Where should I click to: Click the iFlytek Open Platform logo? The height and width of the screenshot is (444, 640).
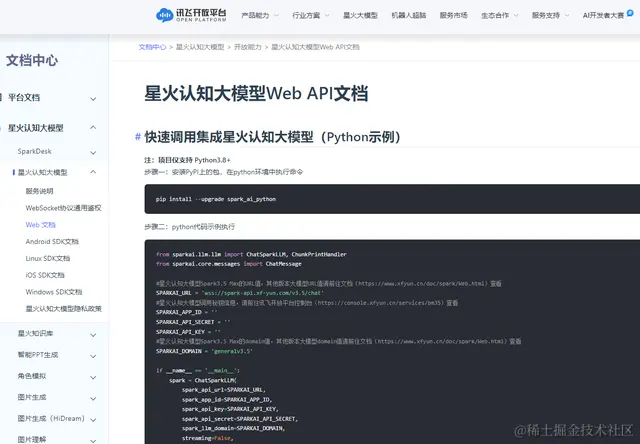point(191,15)
